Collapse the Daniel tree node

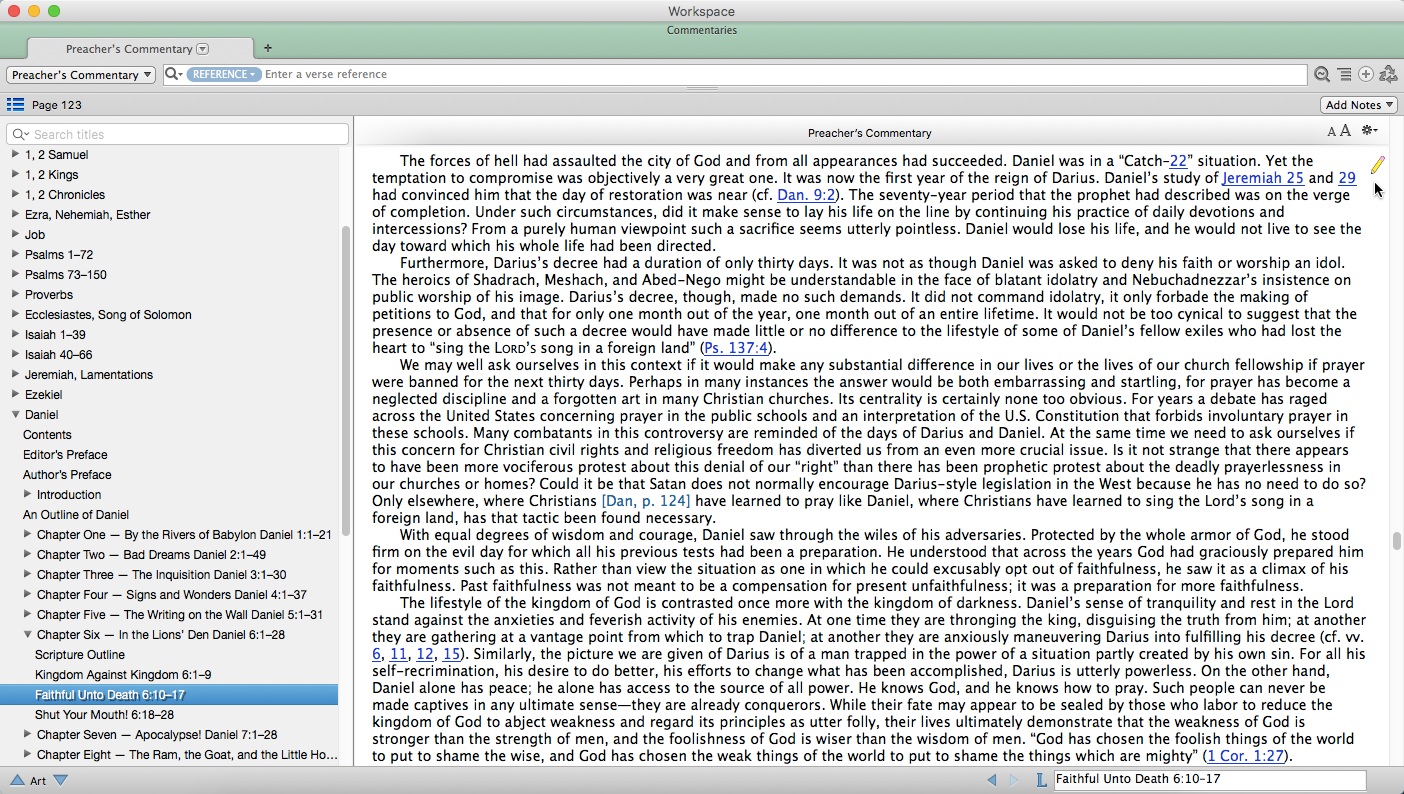point(15,414)
